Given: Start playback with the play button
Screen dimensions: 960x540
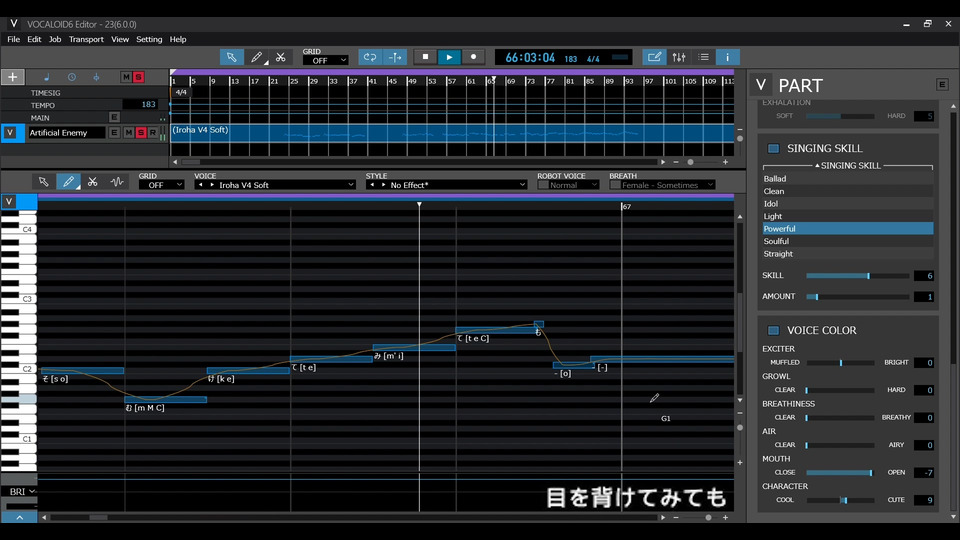Looking at the screenshot, I should tap(449, 57).
